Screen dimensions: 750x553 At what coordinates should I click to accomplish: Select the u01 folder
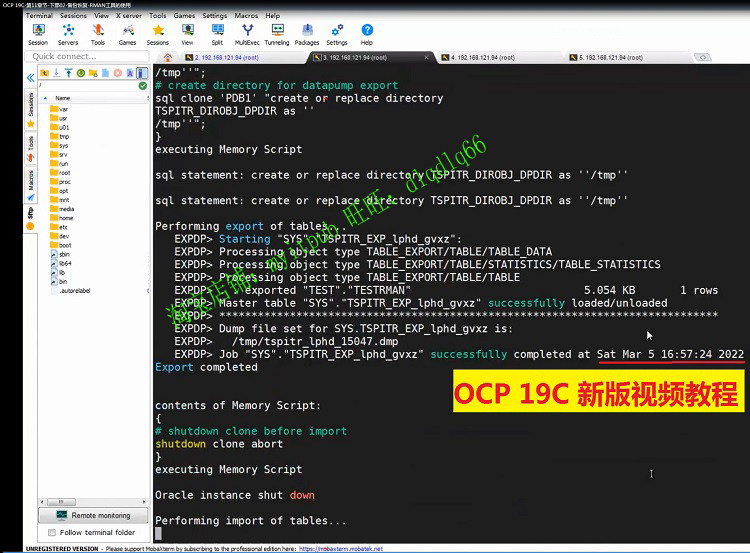[60, 127]
